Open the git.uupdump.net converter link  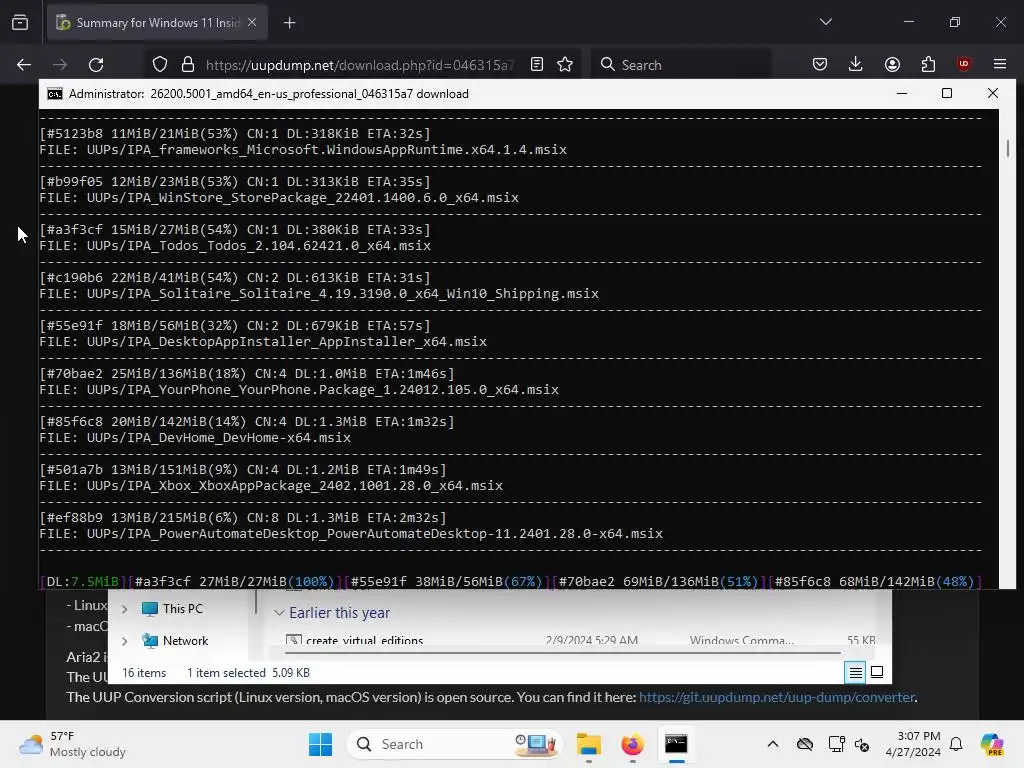[776, 697]
